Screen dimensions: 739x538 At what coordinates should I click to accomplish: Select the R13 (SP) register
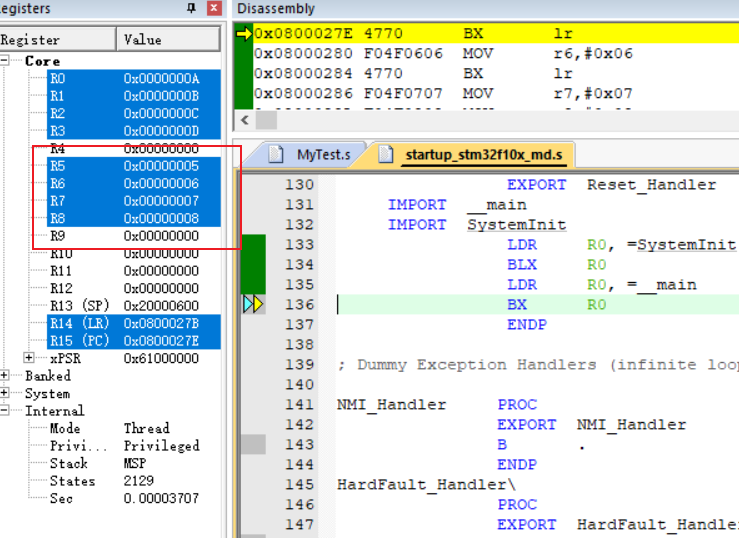134,305
